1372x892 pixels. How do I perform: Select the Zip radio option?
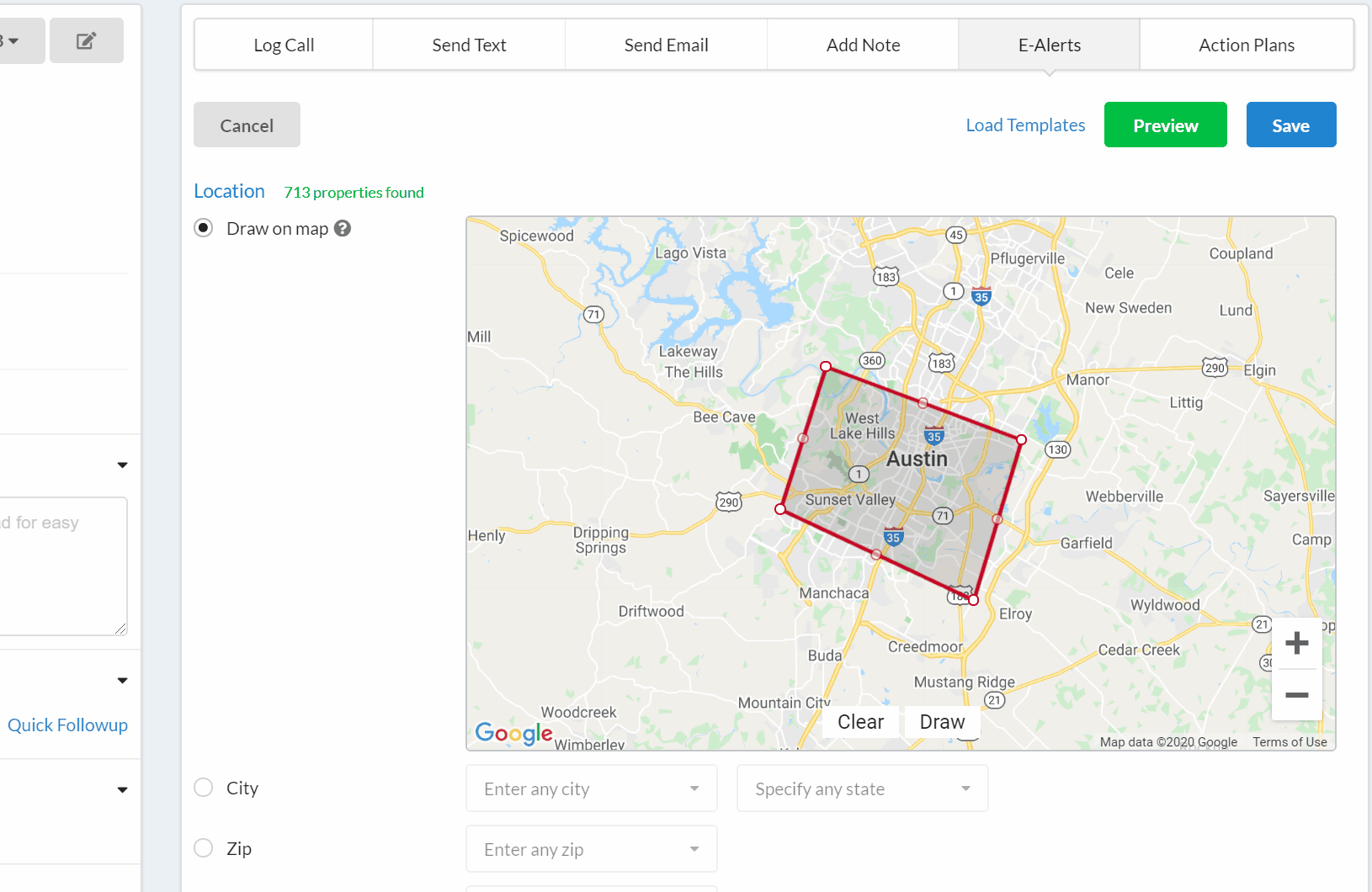tap(204, 848)
